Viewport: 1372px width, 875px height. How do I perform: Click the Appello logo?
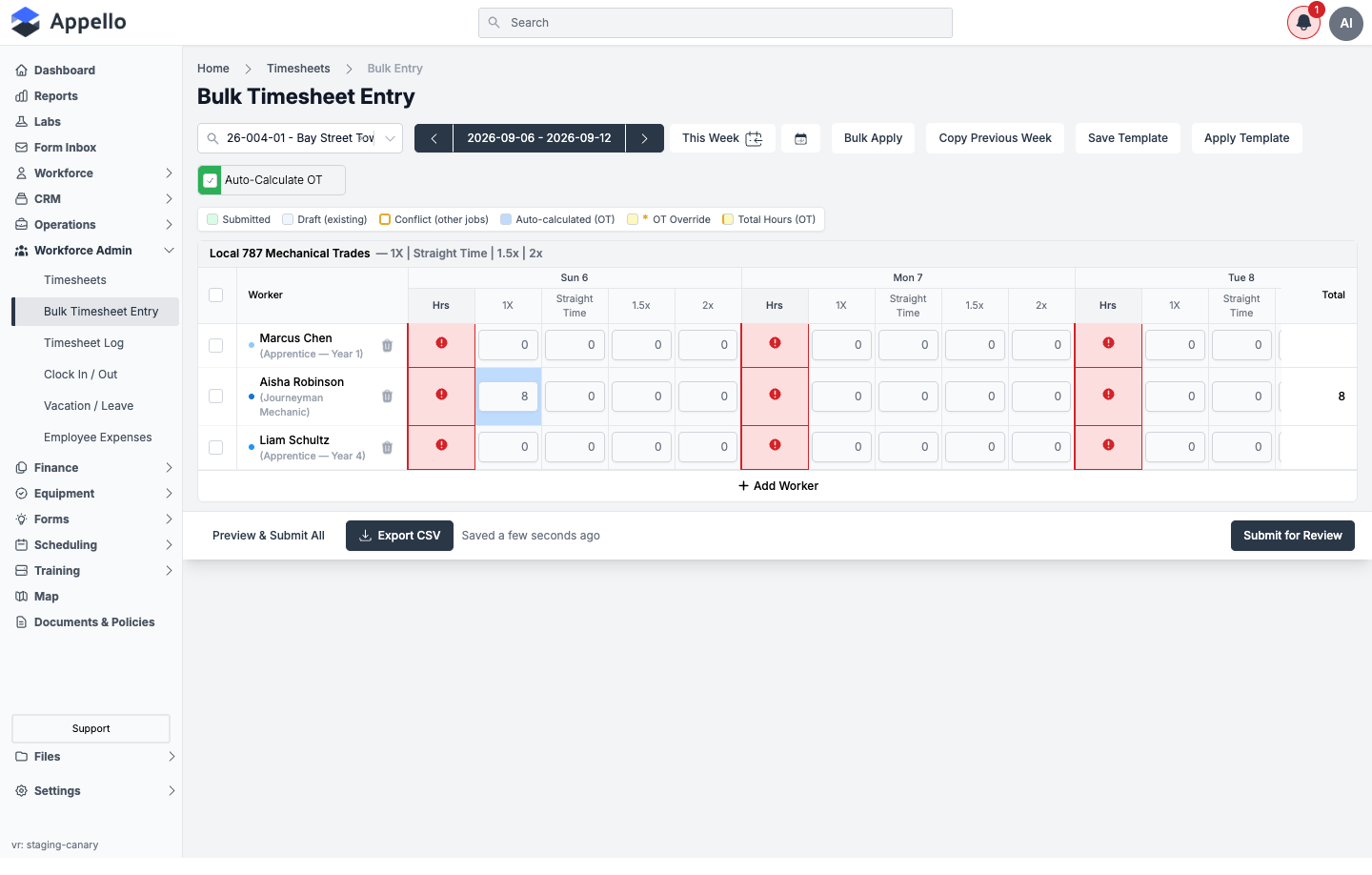pyautogui.click(x=69, y=22)
